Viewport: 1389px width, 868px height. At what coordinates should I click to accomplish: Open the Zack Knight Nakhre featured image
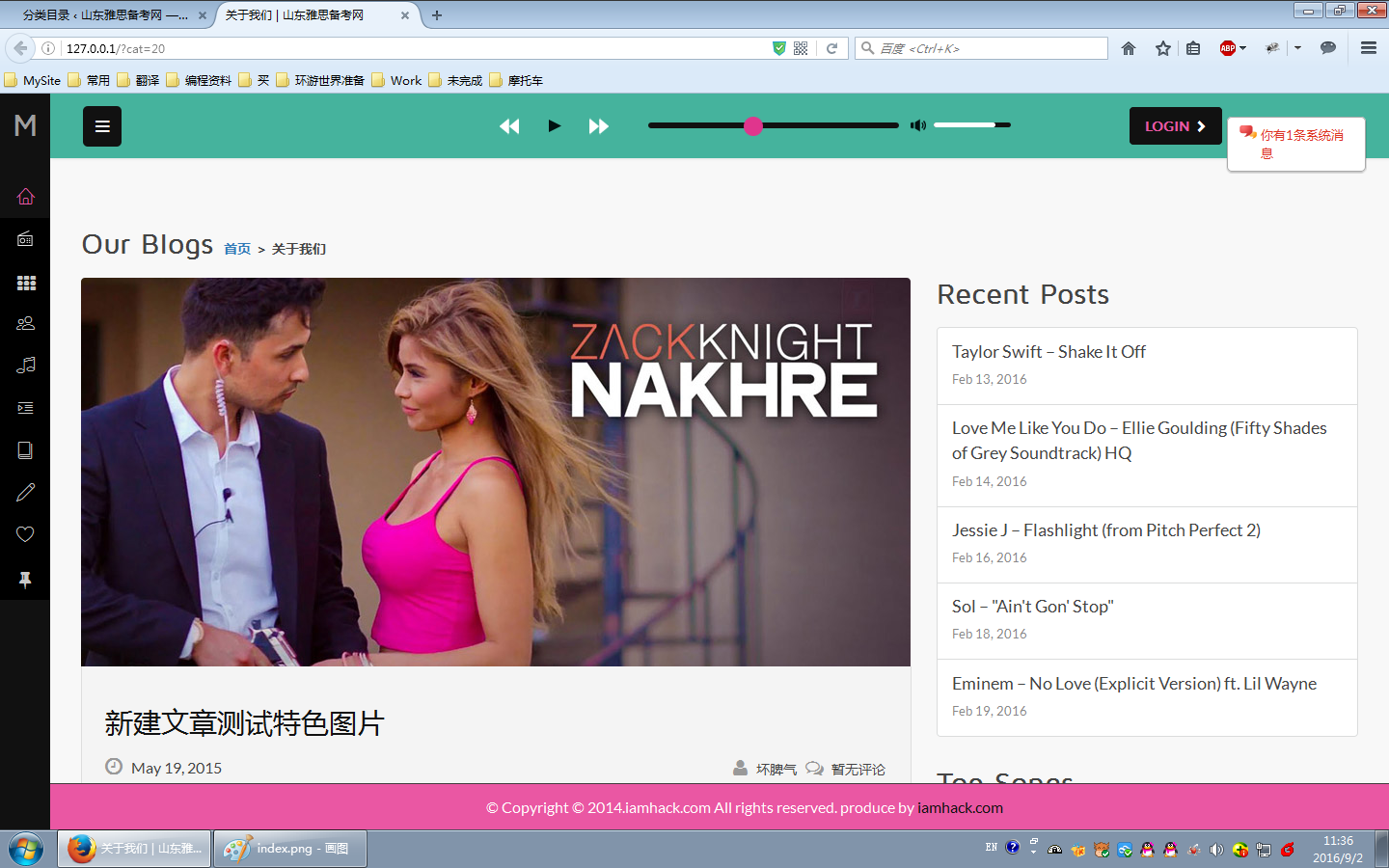(x=496, y=472)
